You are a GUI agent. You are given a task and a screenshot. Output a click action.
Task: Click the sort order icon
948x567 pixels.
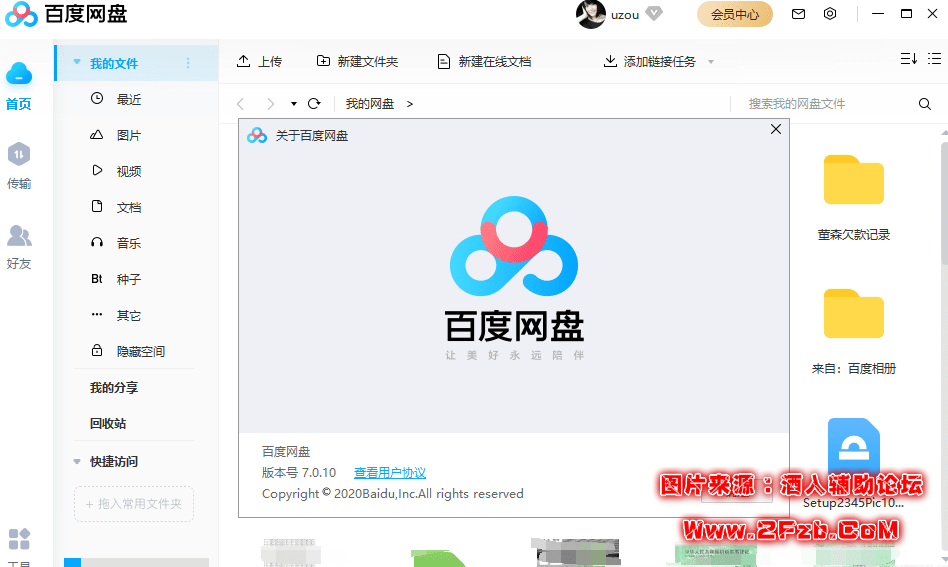point(909,59)
